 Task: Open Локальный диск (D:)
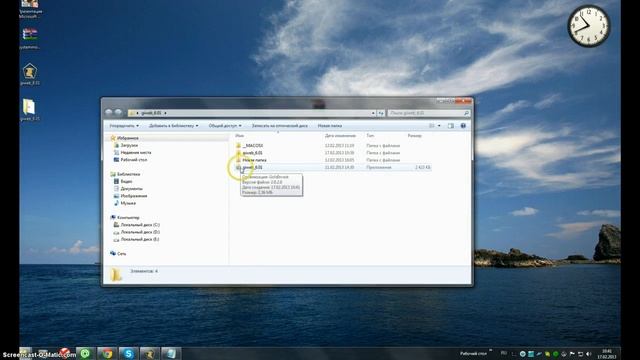tap(140, 232)
